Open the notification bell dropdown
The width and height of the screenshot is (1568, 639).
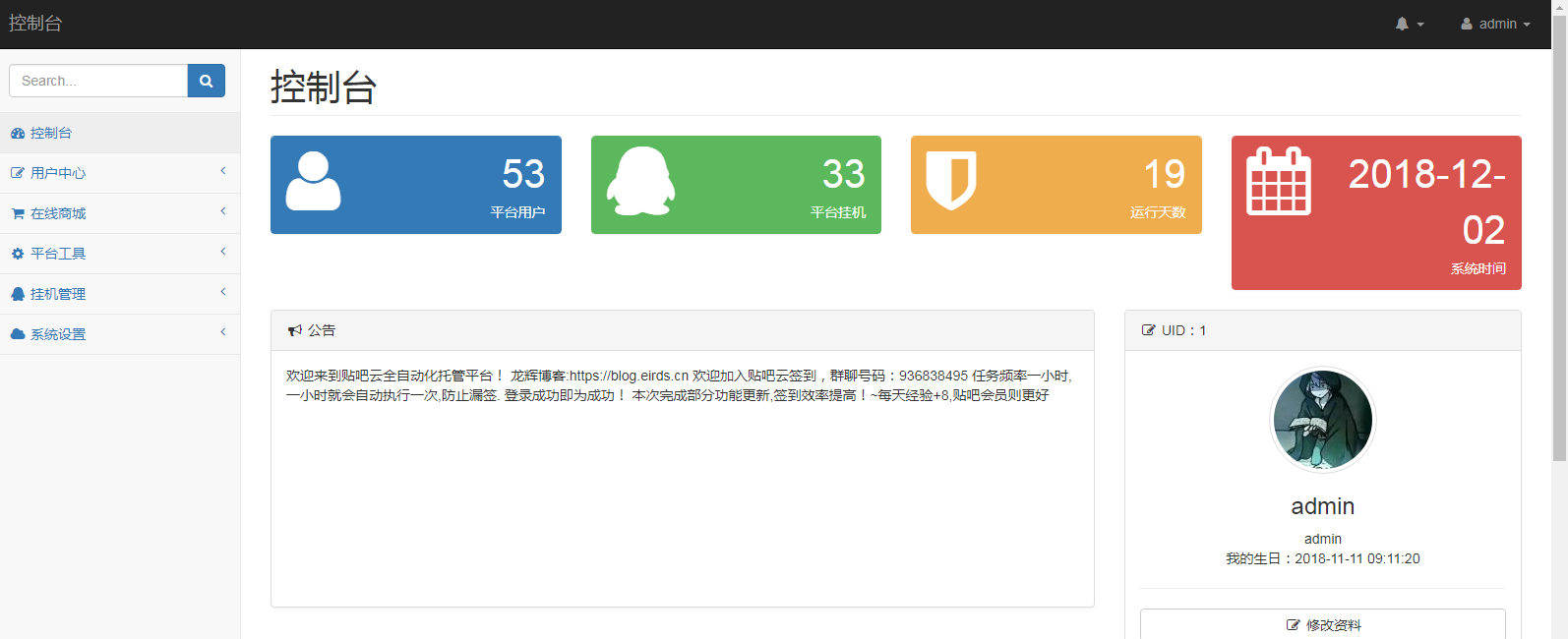(1409, 24)
